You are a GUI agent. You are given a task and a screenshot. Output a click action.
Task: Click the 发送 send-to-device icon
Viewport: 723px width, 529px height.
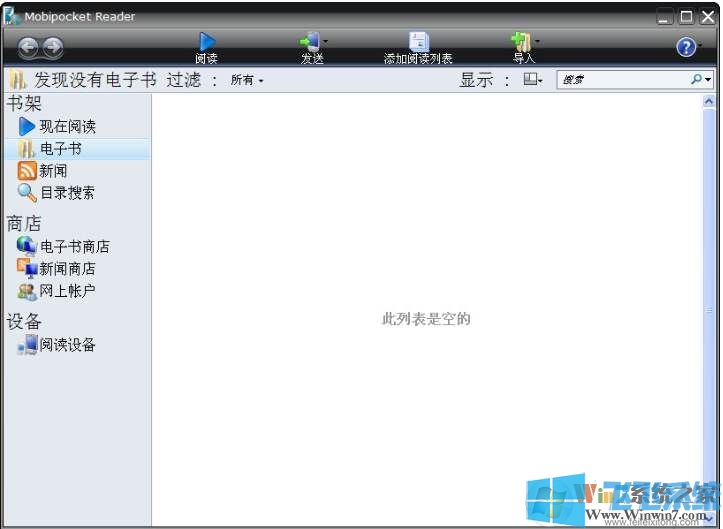pos(310,42)
